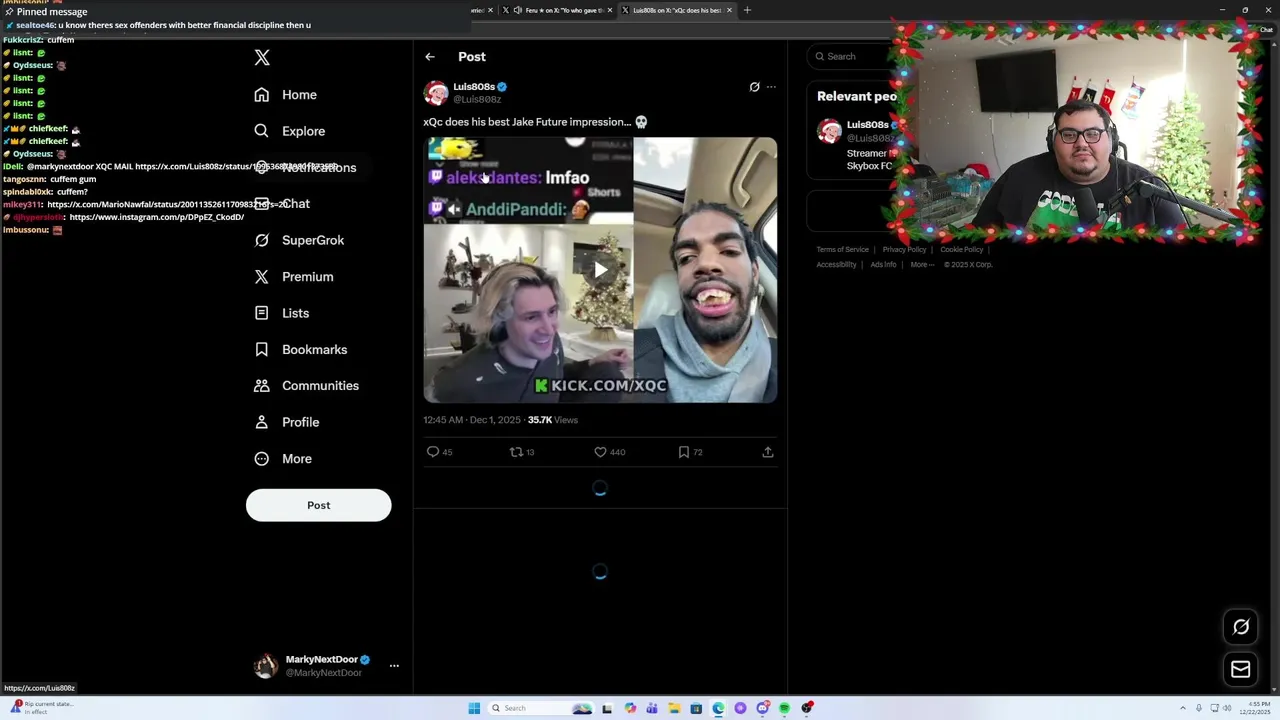Open the Windows Start menu
Viewport: 1280px width, 720px height.
pos(474,708)
